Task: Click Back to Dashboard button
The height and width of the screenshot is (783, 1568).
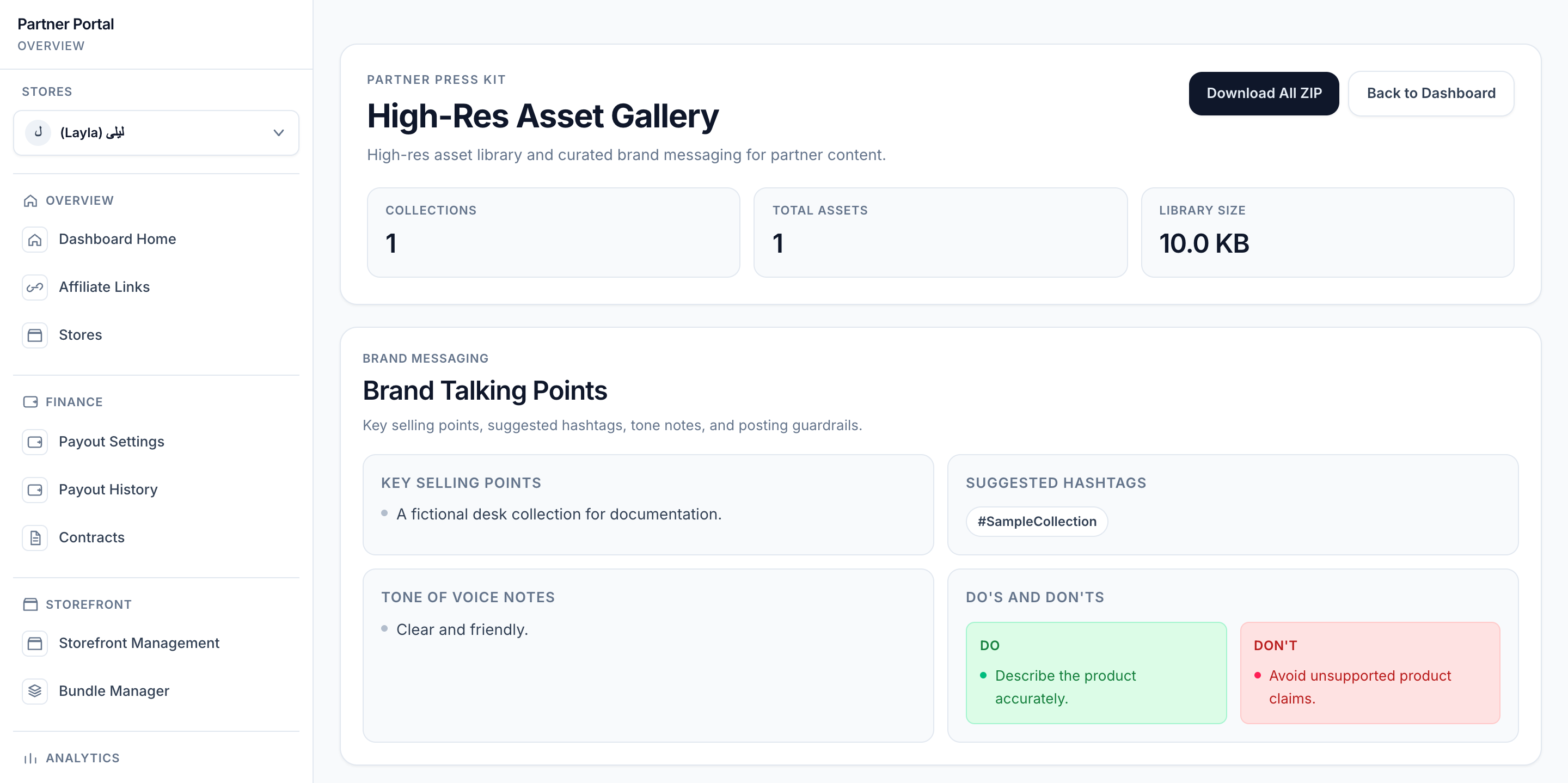Action: (1430, 94)
